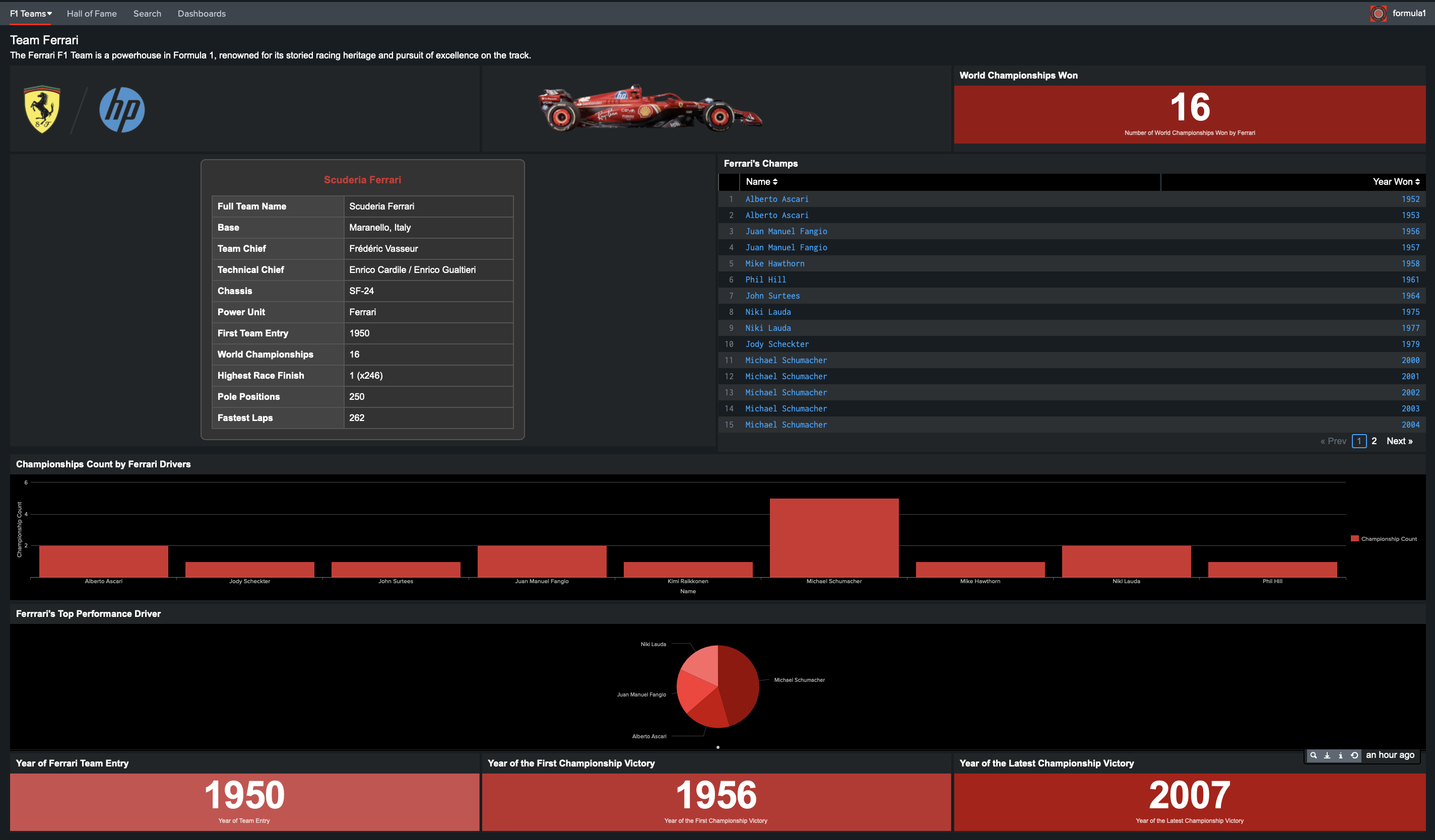Click the Jody Scheckter bar in chart
Viewport: 1435px width, 840px height.
point(249,570)
